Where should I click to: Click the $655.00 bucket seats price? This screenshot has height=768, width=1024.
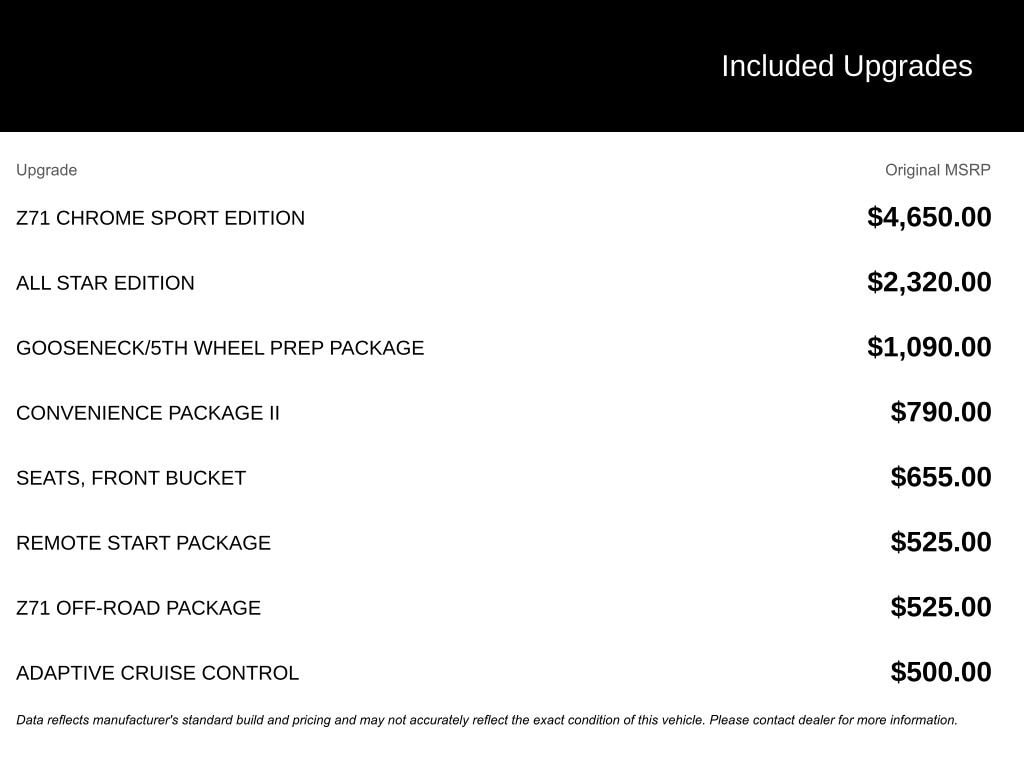click(941, 477)
